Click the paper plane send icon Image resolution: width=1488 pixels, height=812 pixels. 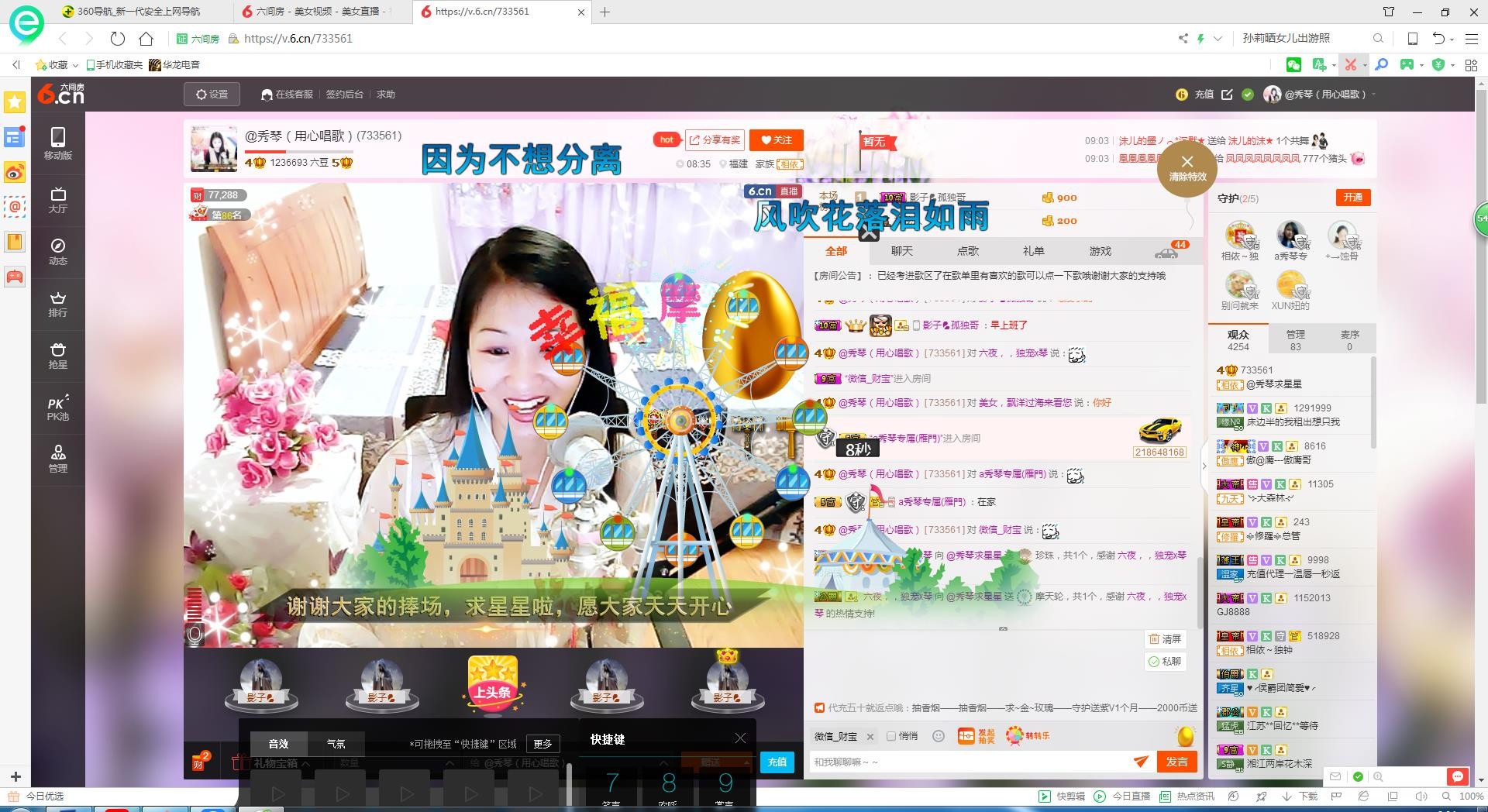point(1141,762)
